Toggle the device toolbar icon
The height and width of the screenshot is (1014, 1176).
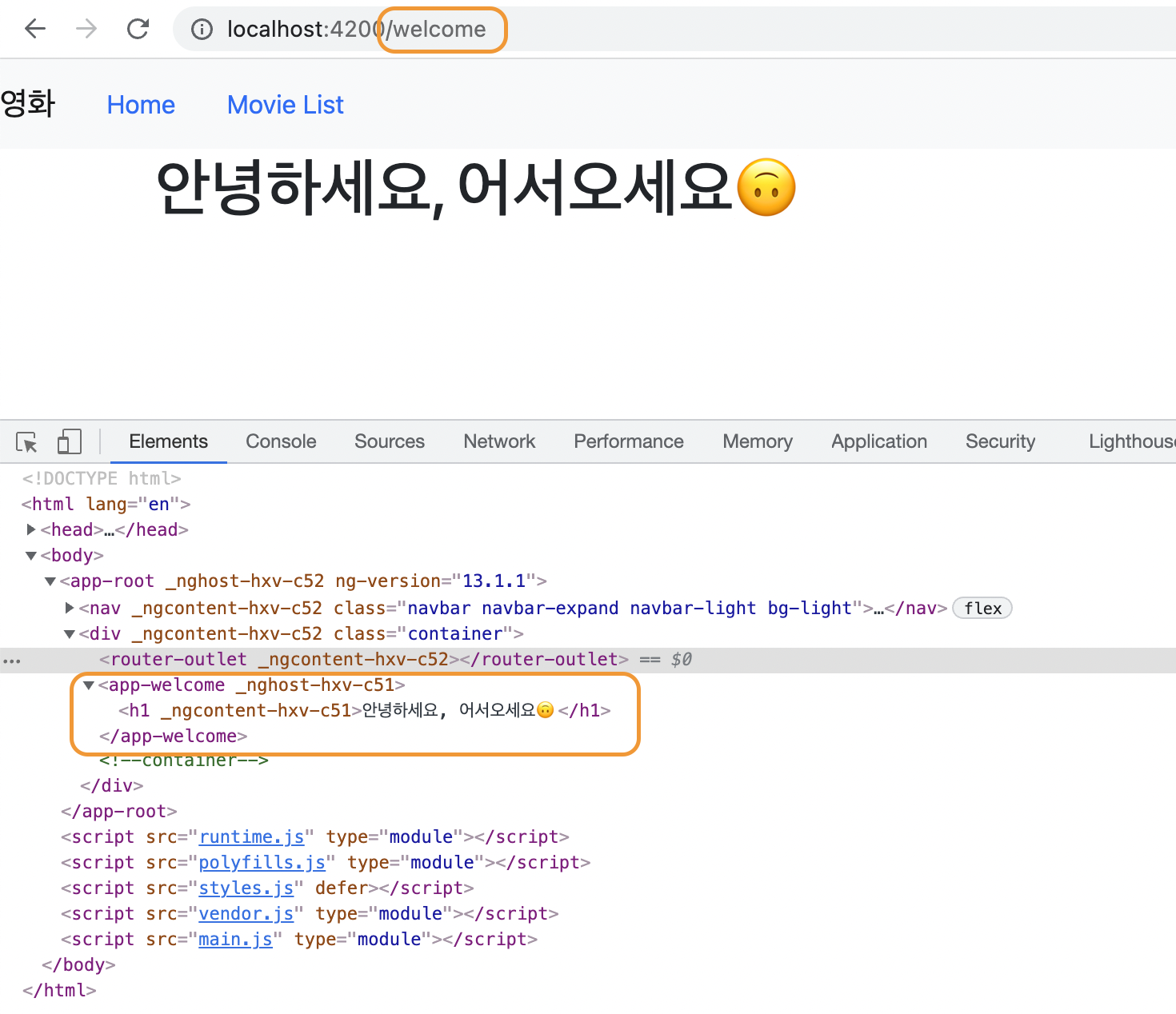70,442
